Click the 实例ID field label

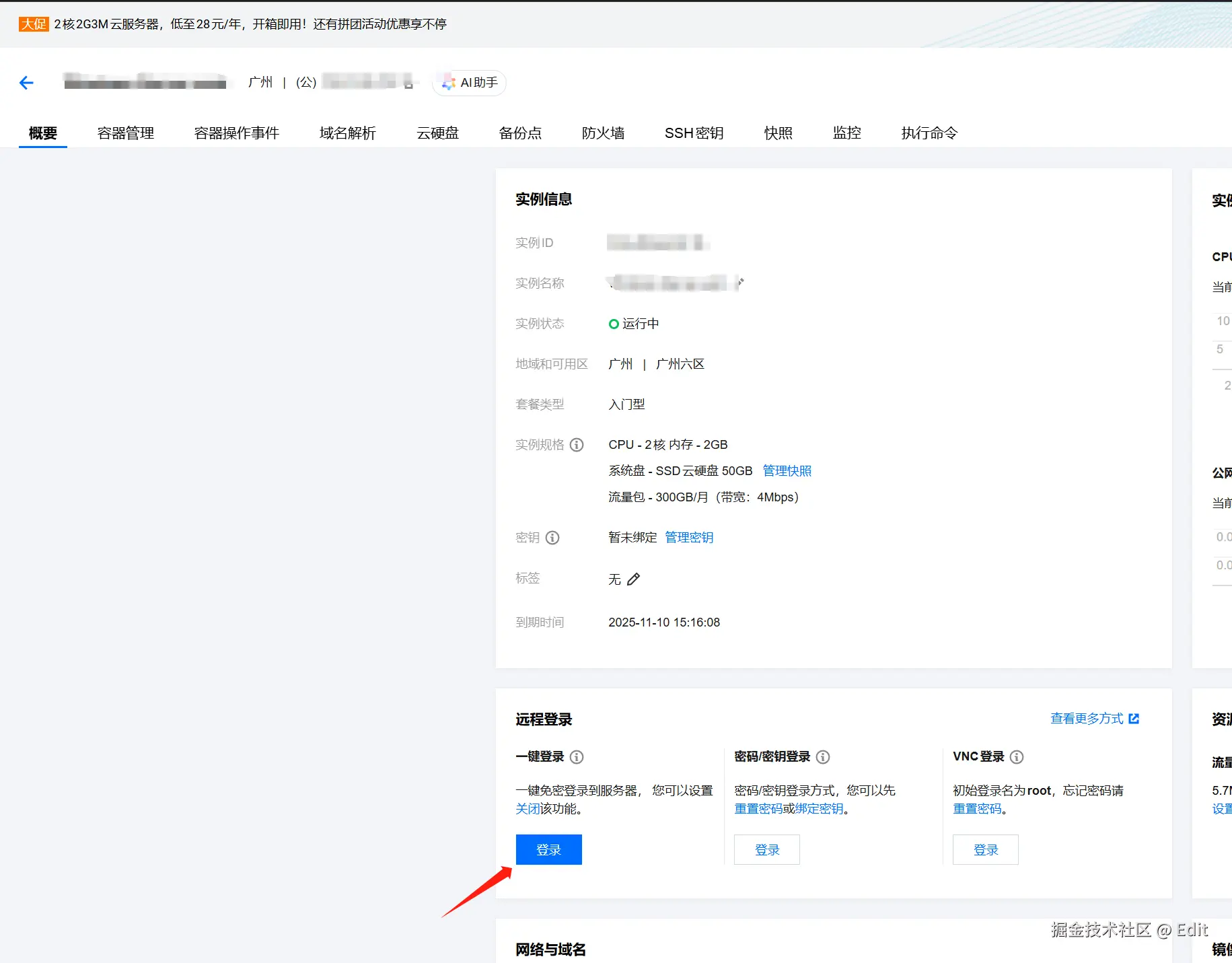coord(534,243)
